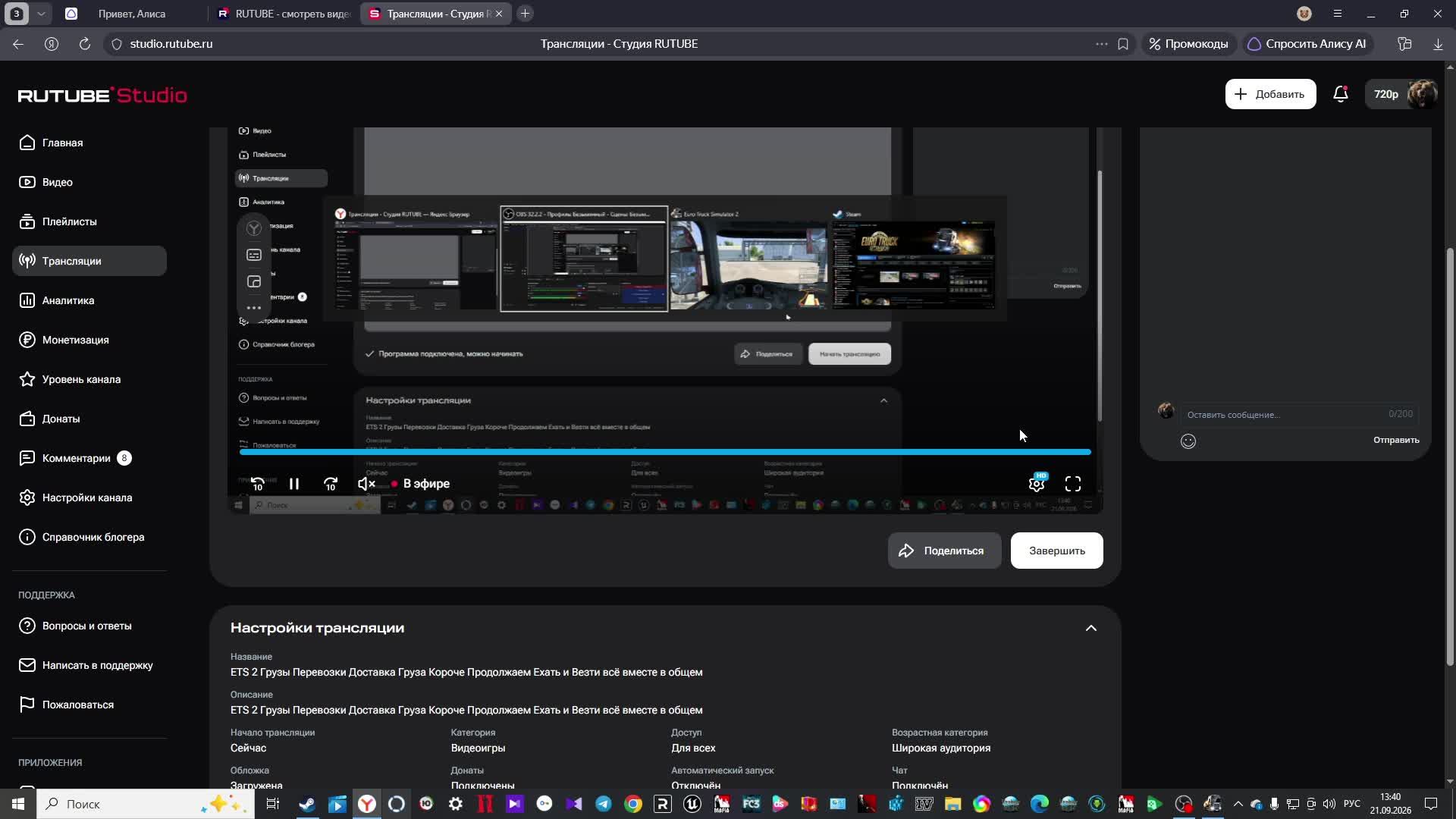Reload the current page
The height and width of the screenshot is (819, 1456).
[x=85, y=44]
